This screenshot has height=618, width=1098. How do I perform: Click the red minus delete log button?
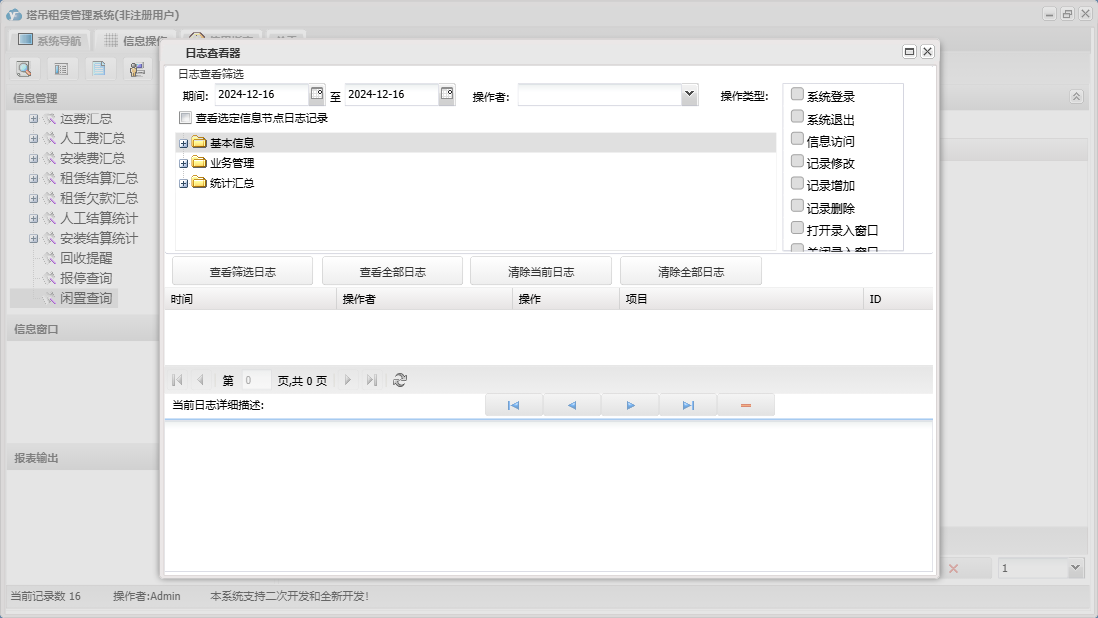pyautogui.click(x=746, y=405)
